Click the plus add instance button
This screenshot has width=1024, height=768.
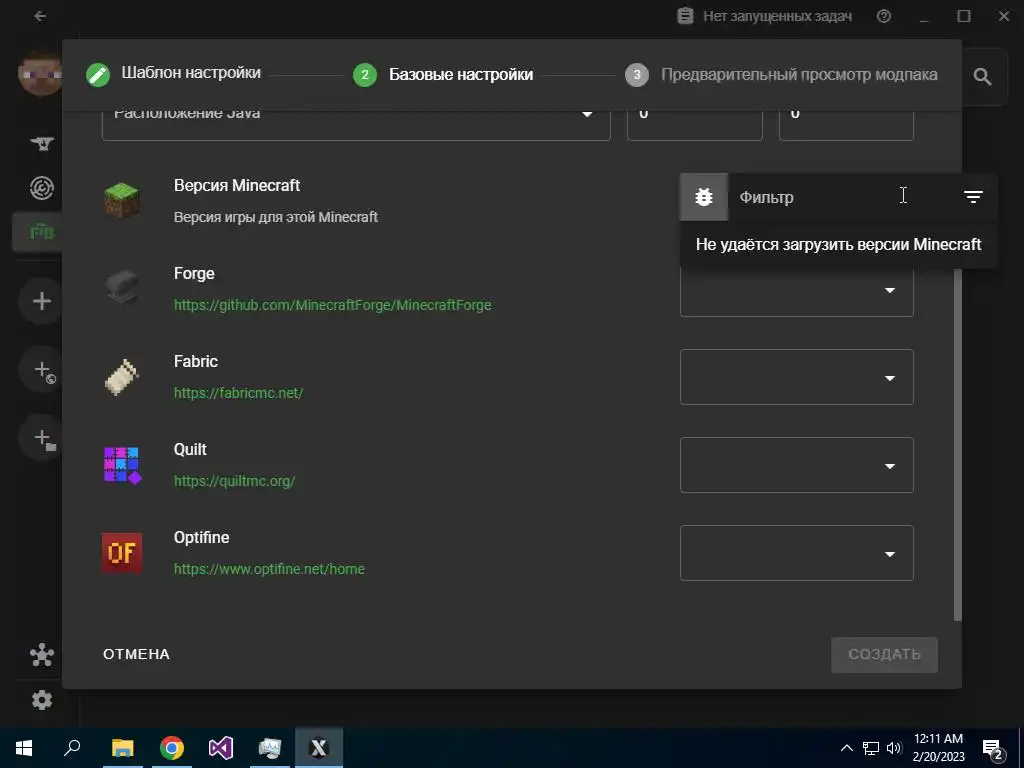tap(42, 301)
